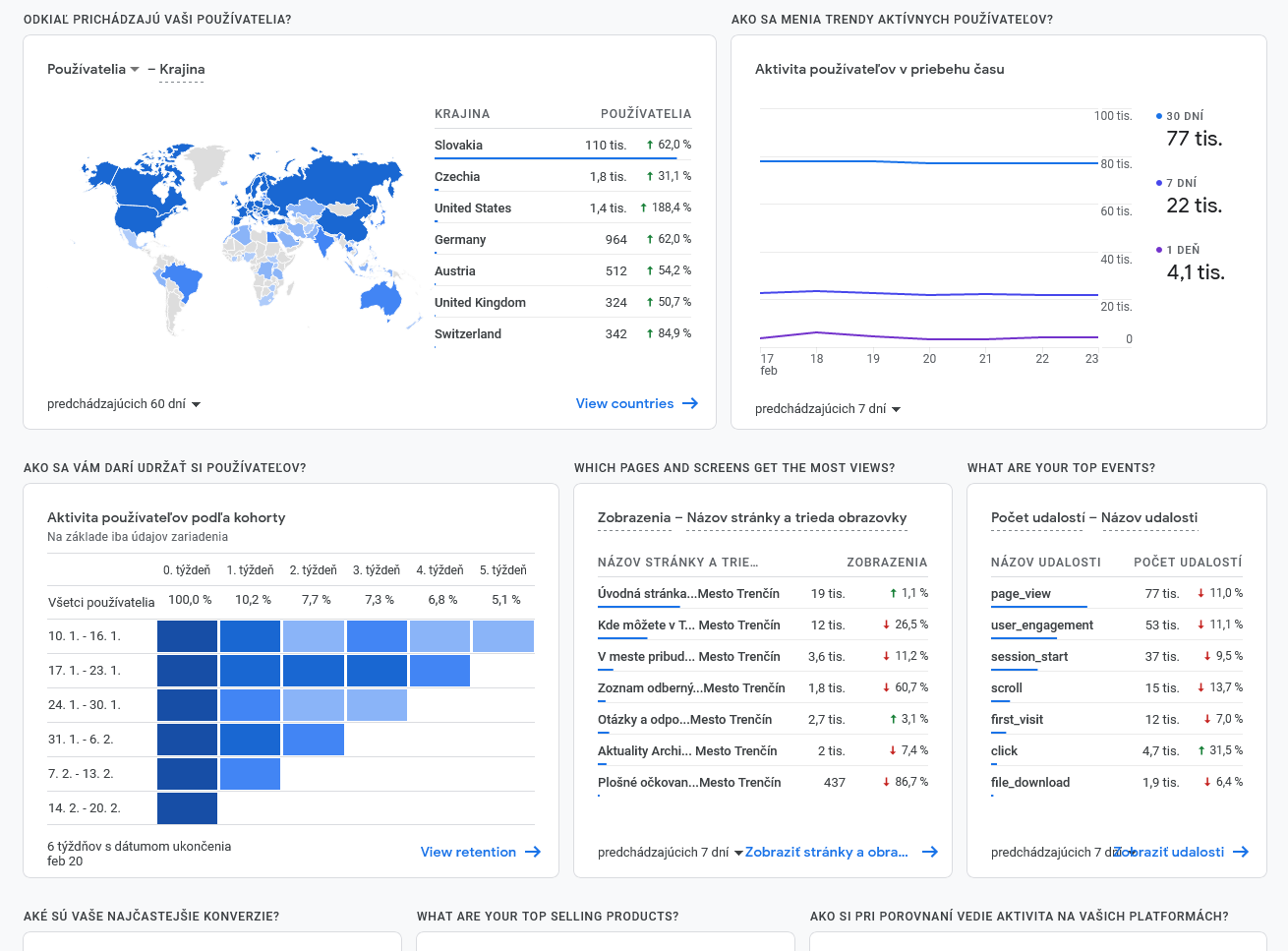The height and width of the screenshot is (951, 1288).
Task: Click the 30 DNÍ legend item
Action: pyautogui.click(x=1184, y=116)
